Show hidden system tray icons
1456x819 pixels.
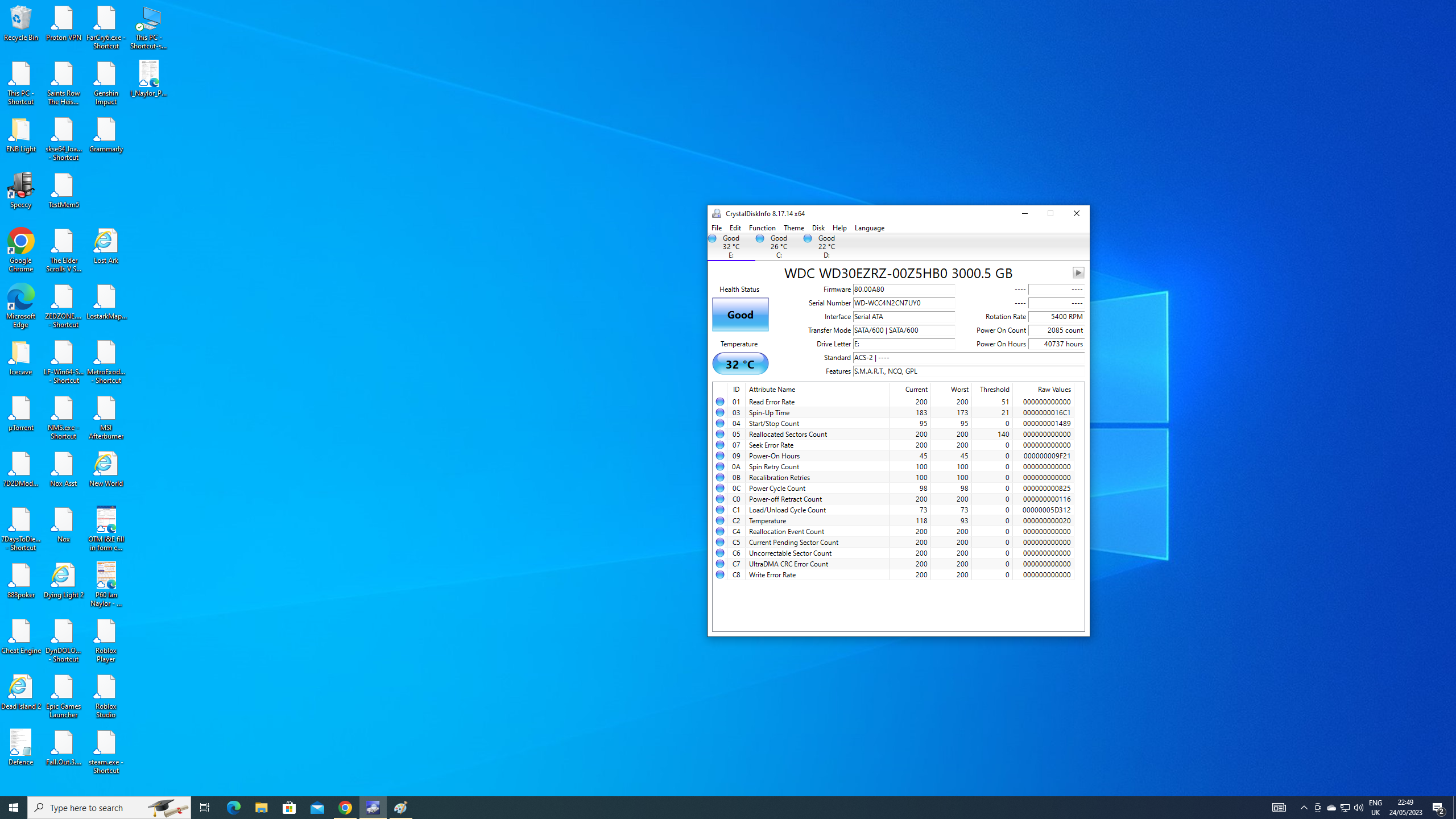click(x=1304, y=808)
